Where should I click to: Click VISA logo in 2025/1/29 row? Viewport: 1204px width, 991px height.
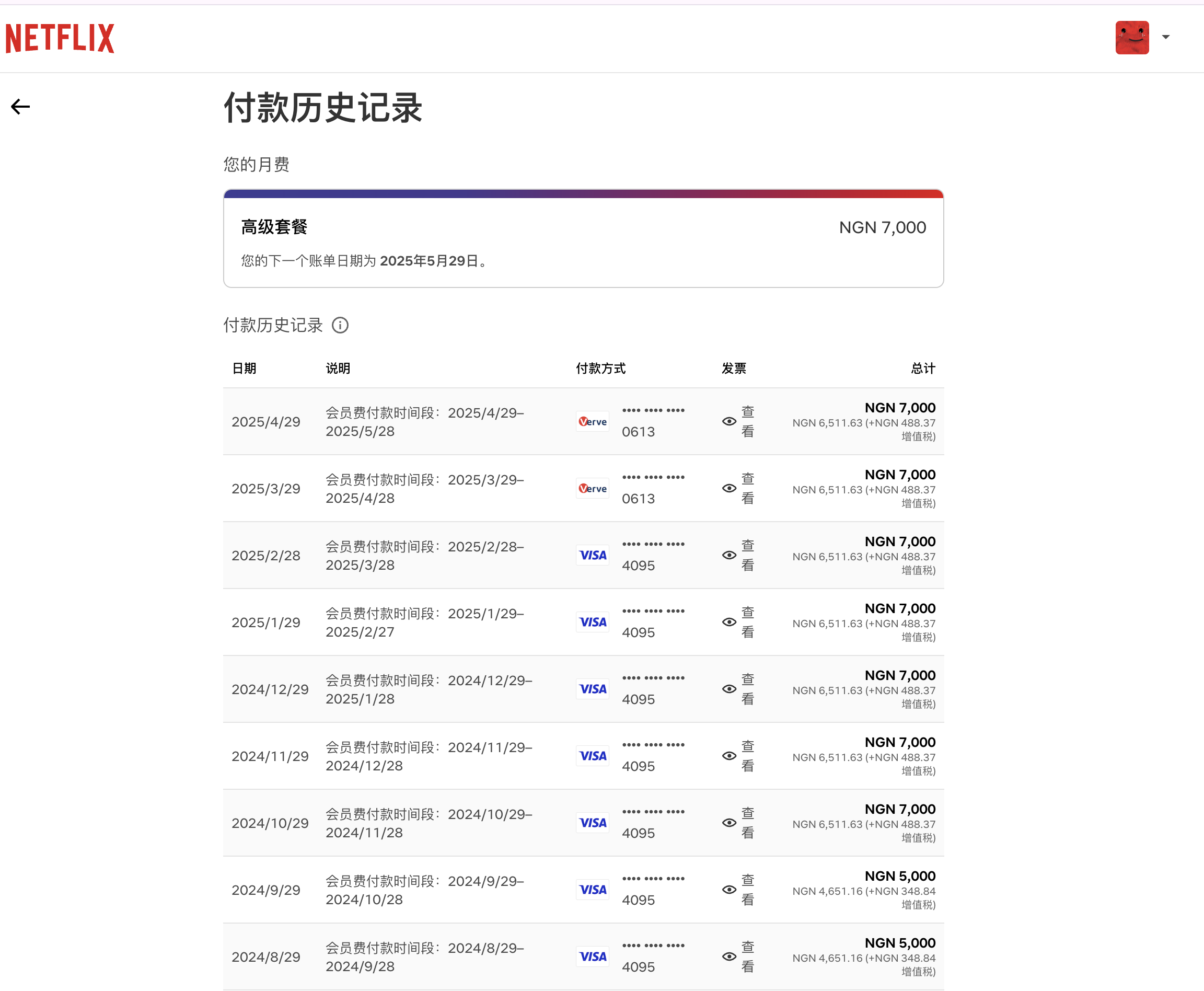click(x=592, y=621)
